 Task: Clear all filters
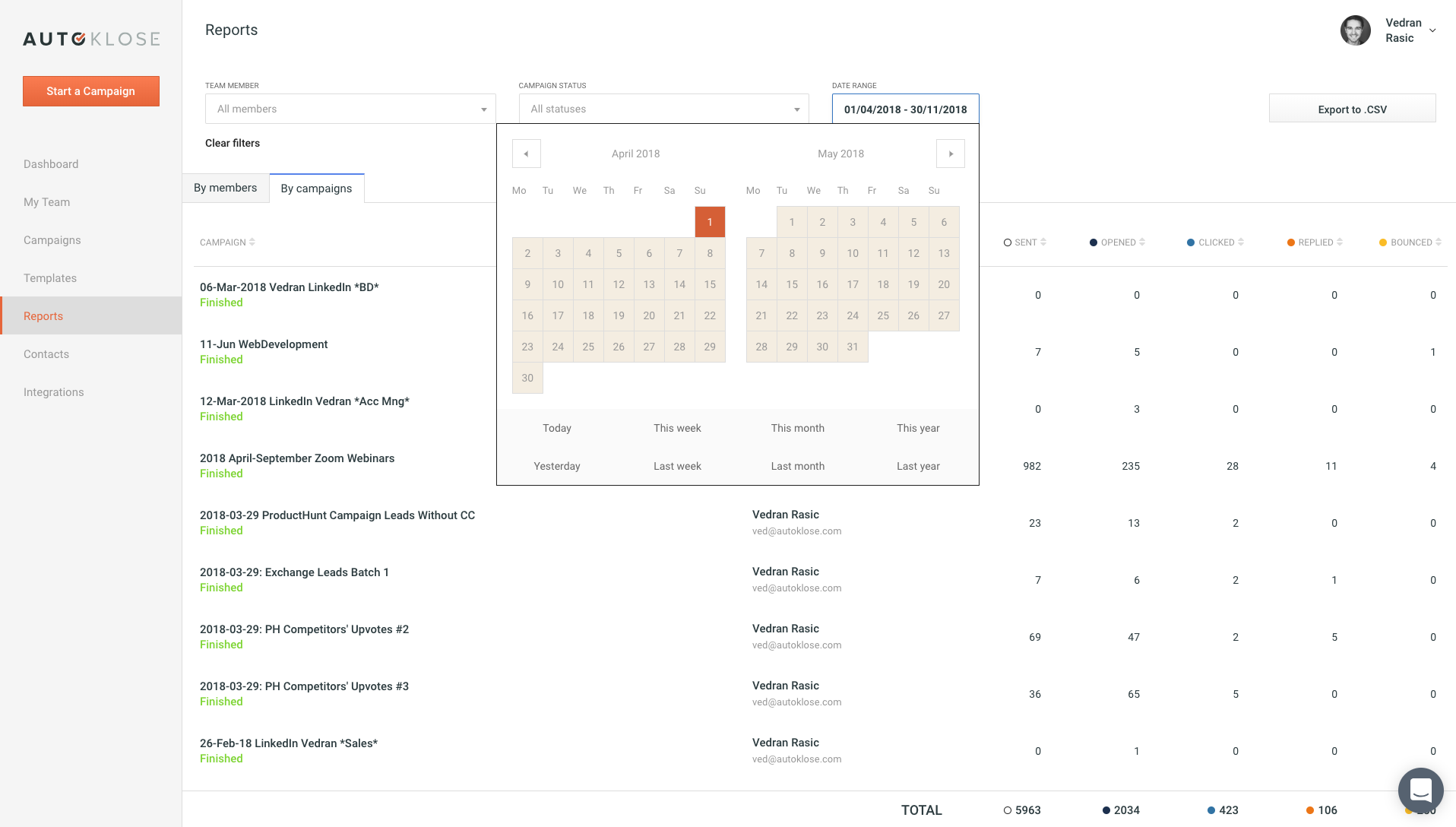(x=233, y=143)
